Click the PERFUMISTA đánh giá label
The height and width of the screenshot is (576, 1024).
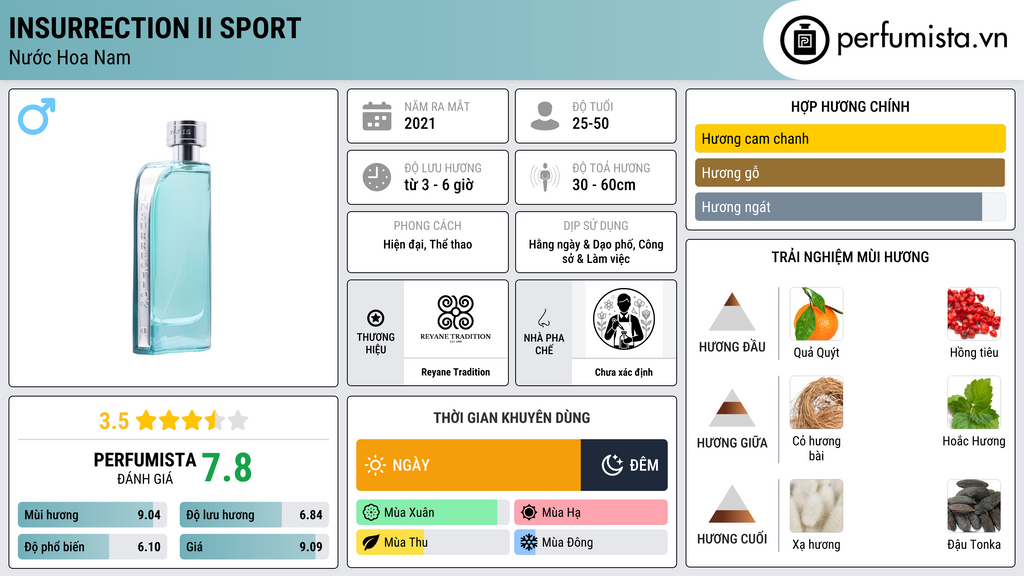pyautogui.click(x=145, y=468)
